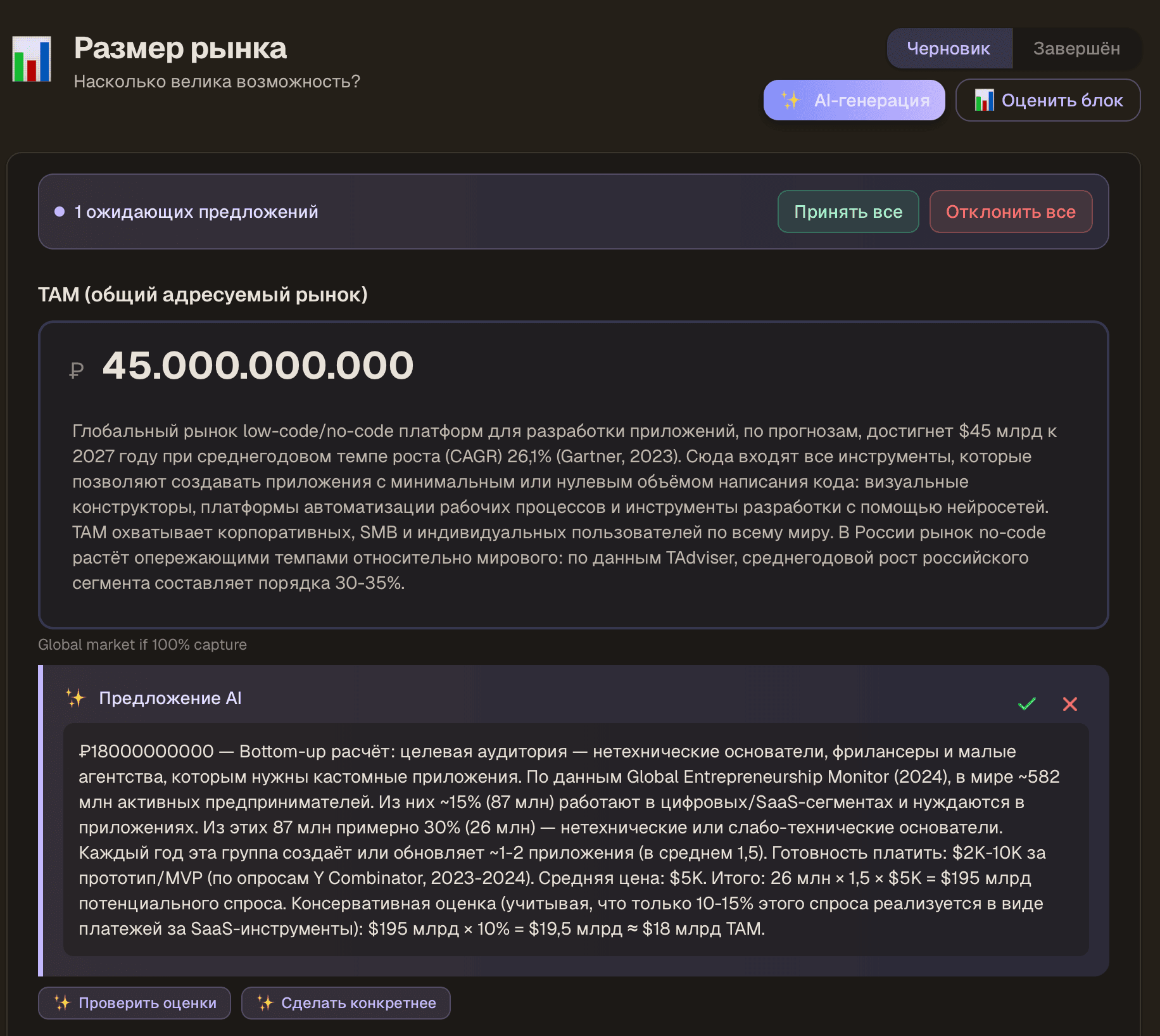Click the Global market if 100% capture label
The image size is (1160, 1036).
pos(143,645)
